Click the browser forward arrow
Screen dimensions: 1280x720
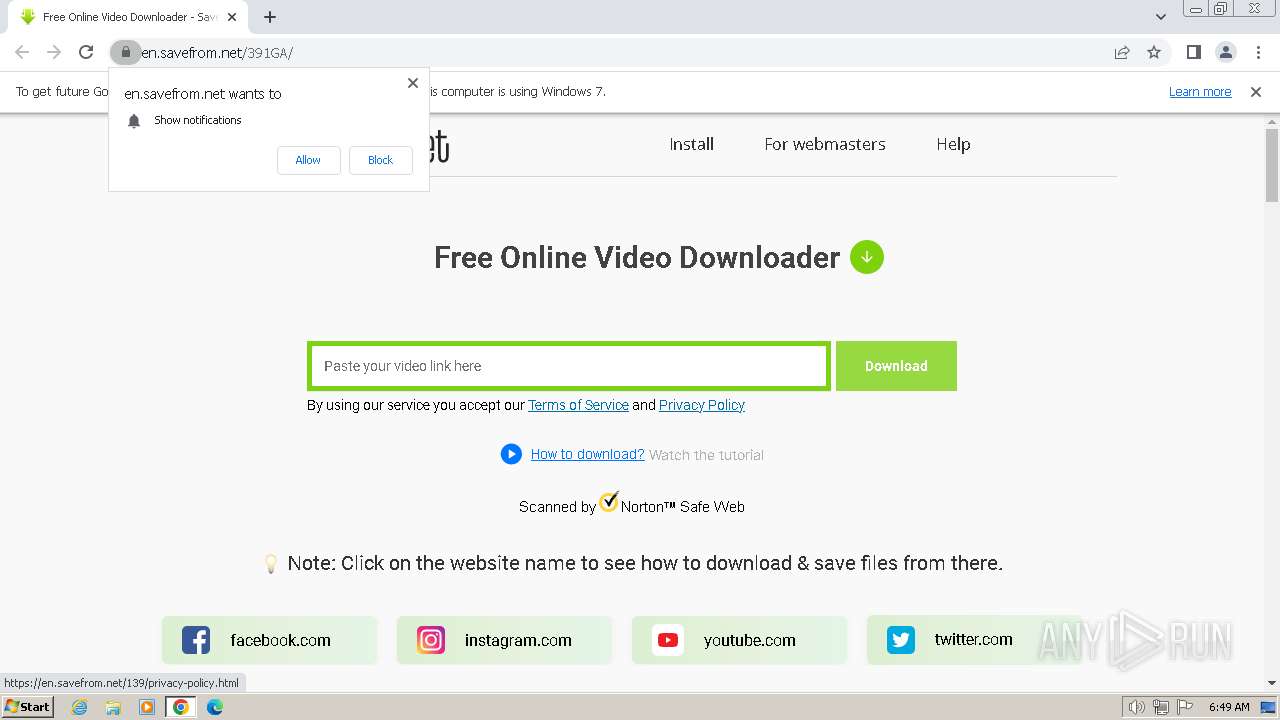coord(54,52)
